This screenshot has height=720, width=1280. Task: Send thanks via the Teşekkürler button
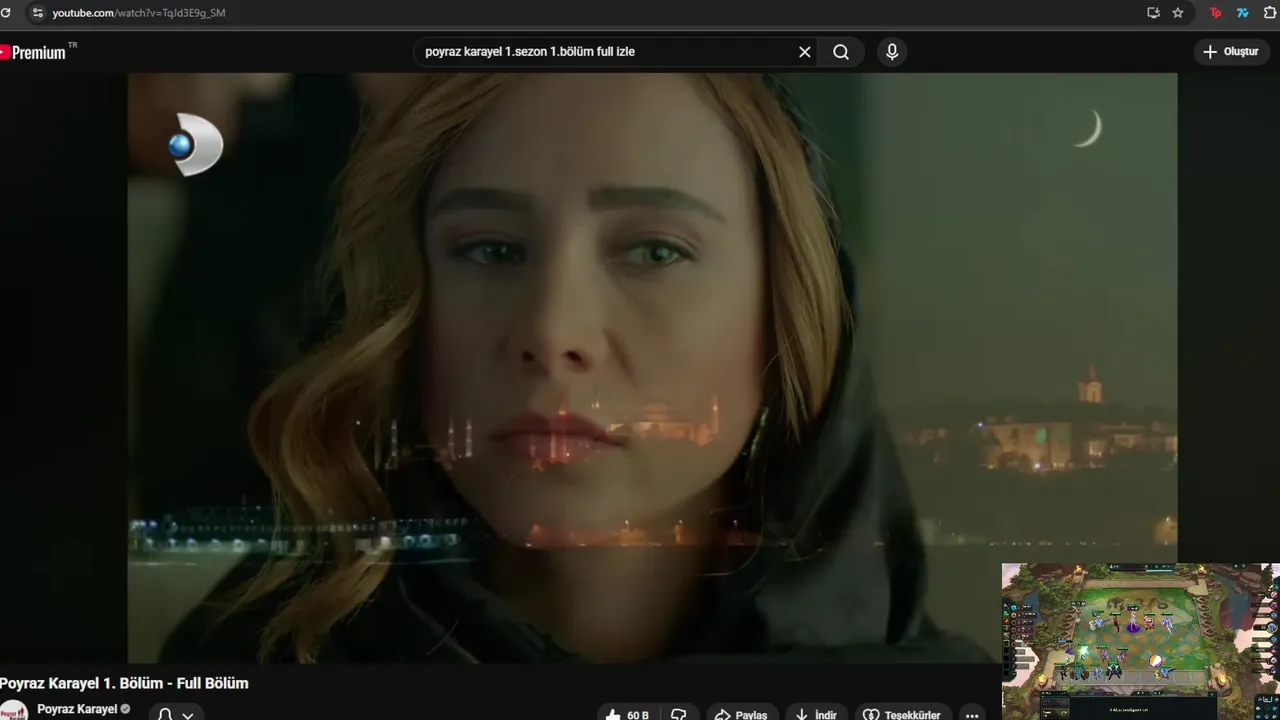(x=902, y=714)
